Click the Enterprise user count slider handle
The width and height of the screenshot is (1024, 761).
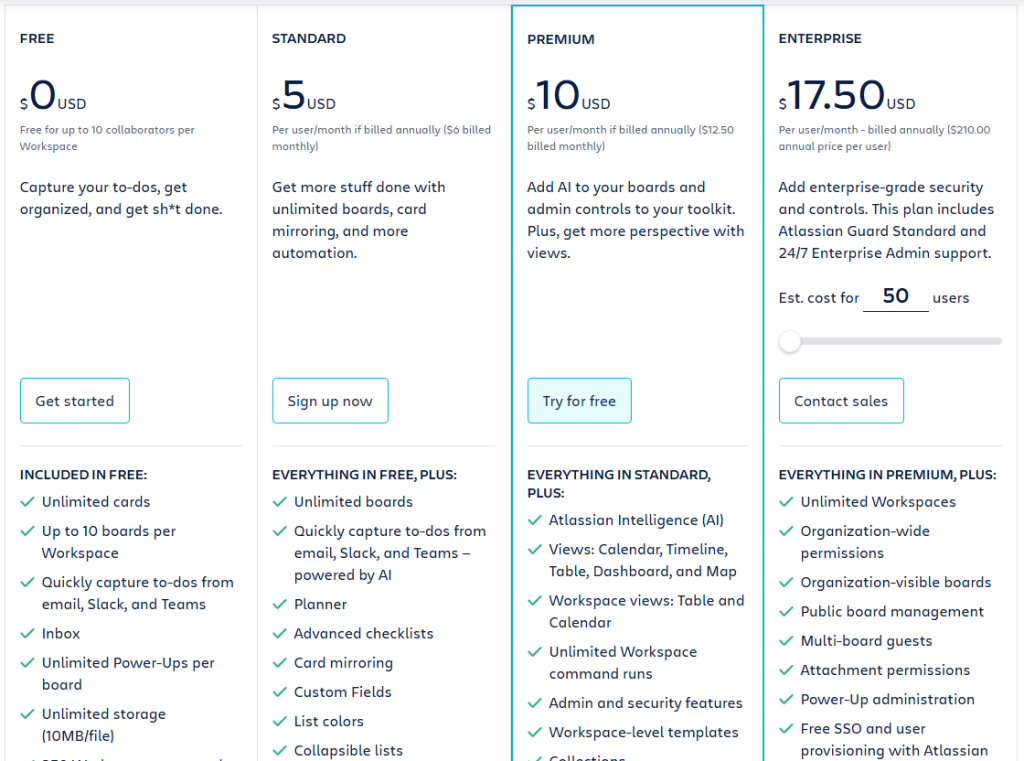790,342
